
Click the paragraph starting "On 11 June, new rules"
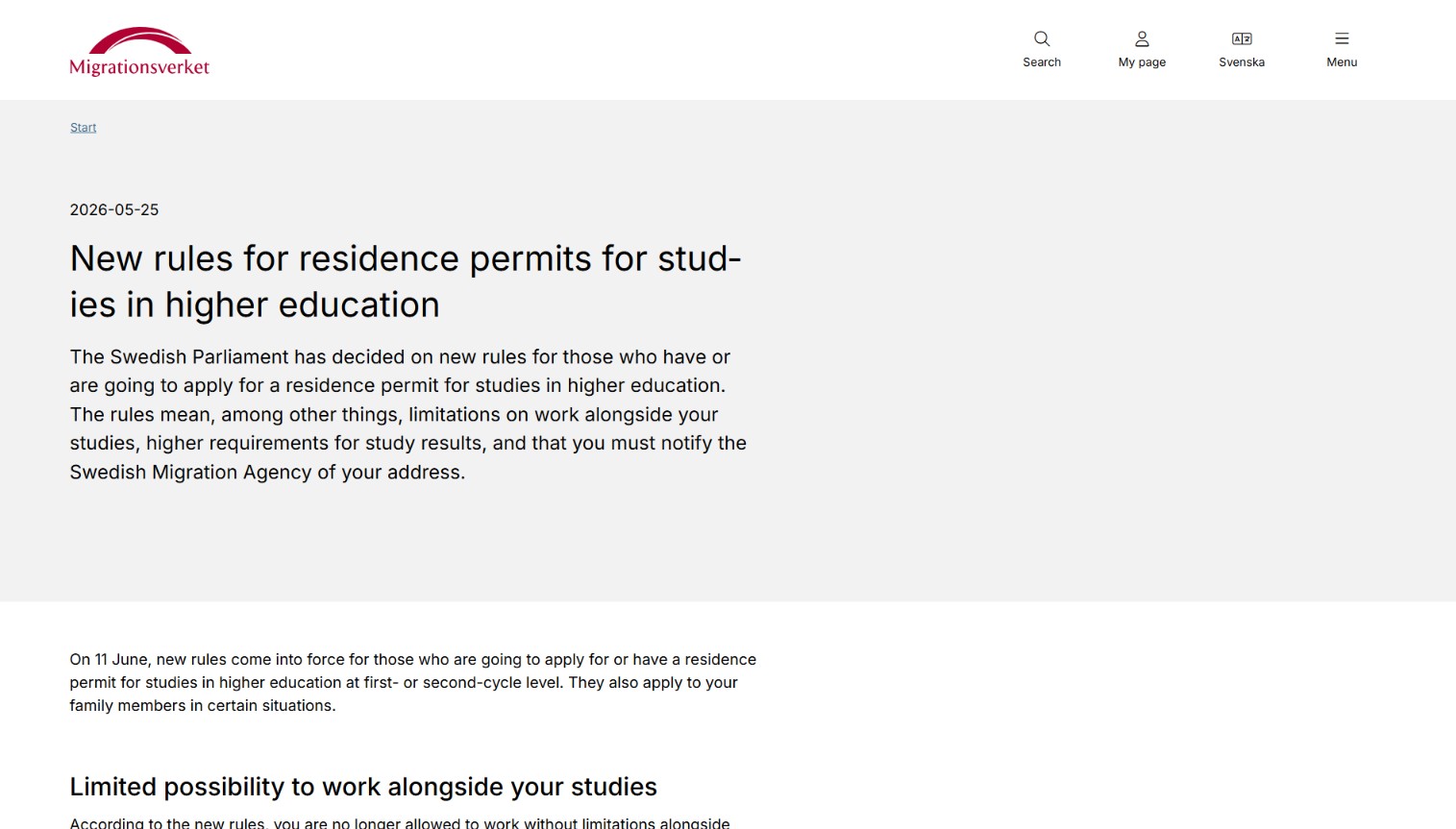point(413,683)
